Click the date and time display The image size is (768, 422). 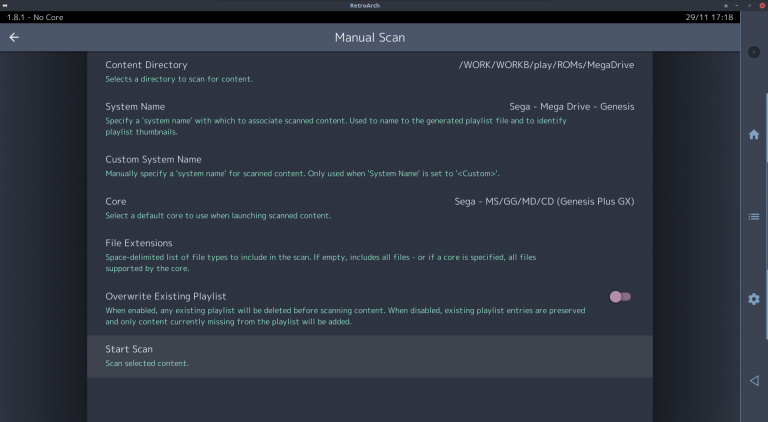(709, 18)
